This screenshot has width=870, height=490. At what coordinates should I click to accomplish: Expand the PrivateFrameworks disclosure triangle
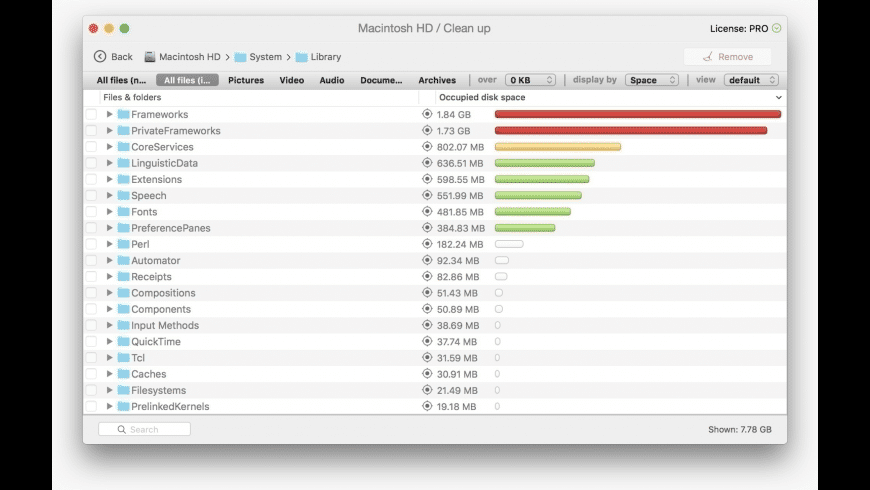click(109, 130)
